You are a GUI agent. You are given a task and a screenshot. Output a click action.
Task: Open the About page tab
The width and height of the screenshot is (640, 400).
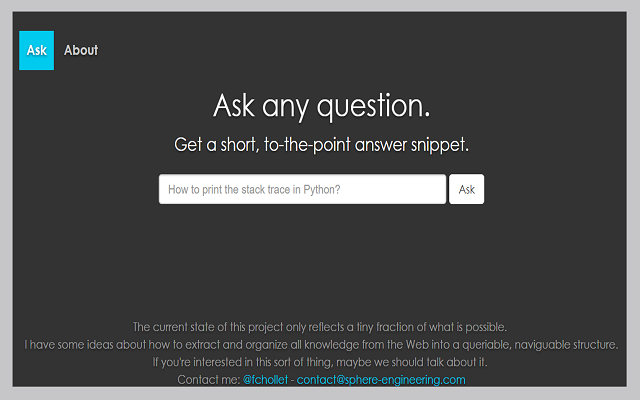pos(81,50)
